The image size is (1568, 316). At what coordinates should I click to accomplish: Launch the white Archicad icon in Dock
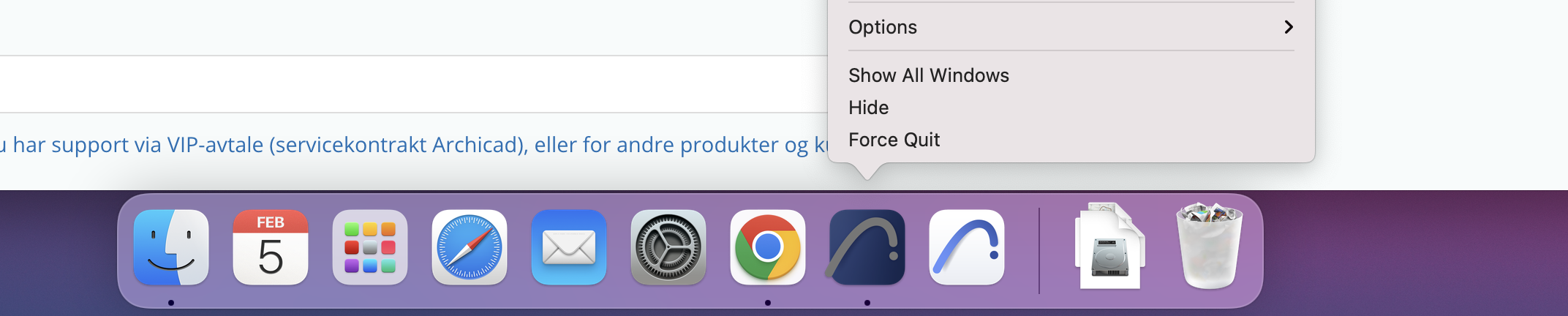967,247
